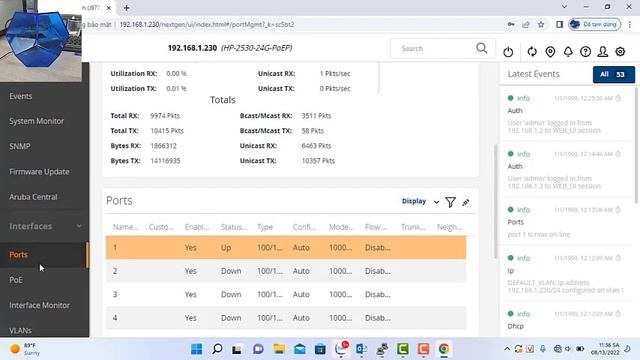This screenshot has height=360, width=640.
Task: Click the "port 1 is now on-line" event
Action: tap(539, 234)
